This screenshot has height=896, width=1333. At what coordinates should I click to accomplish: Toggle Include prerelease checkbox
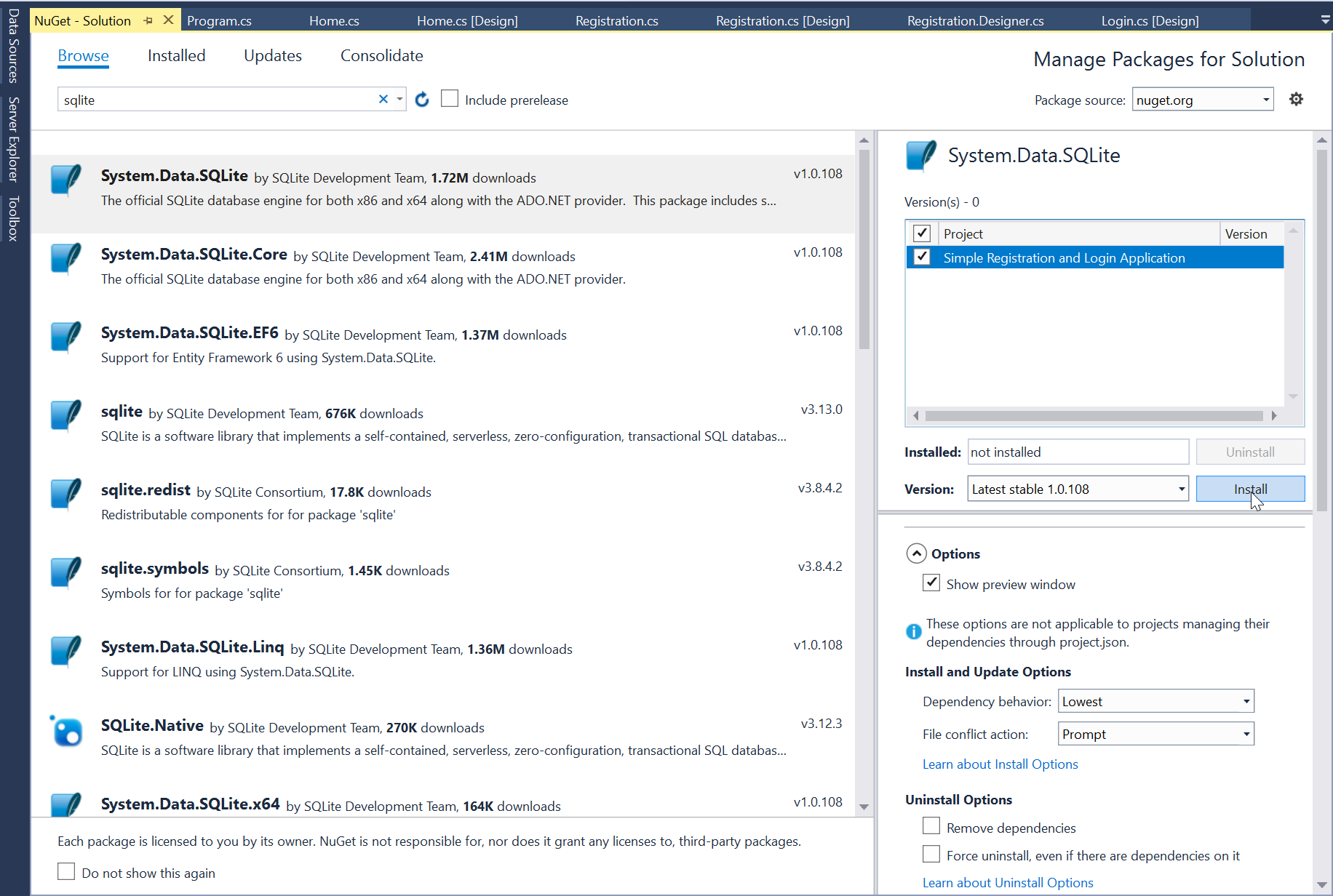(x=450, y=99)
